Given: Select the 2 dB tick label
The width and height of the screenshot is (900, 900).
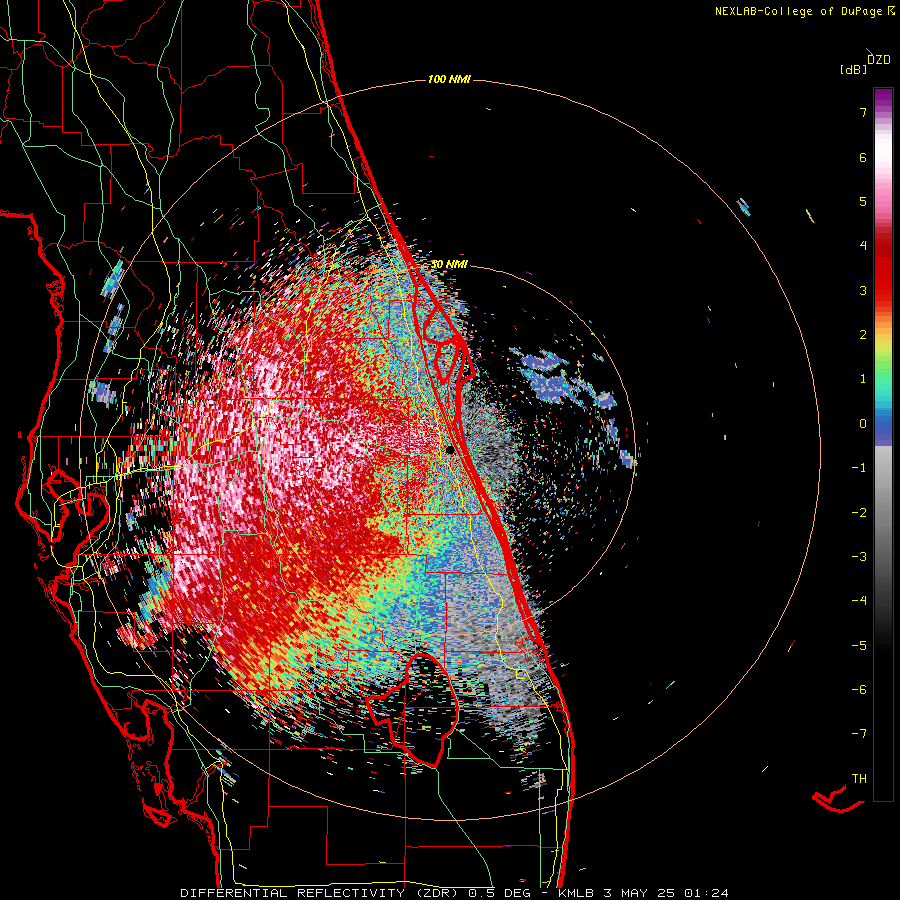Looking at the screenshot, I should (x=863, y=334).
